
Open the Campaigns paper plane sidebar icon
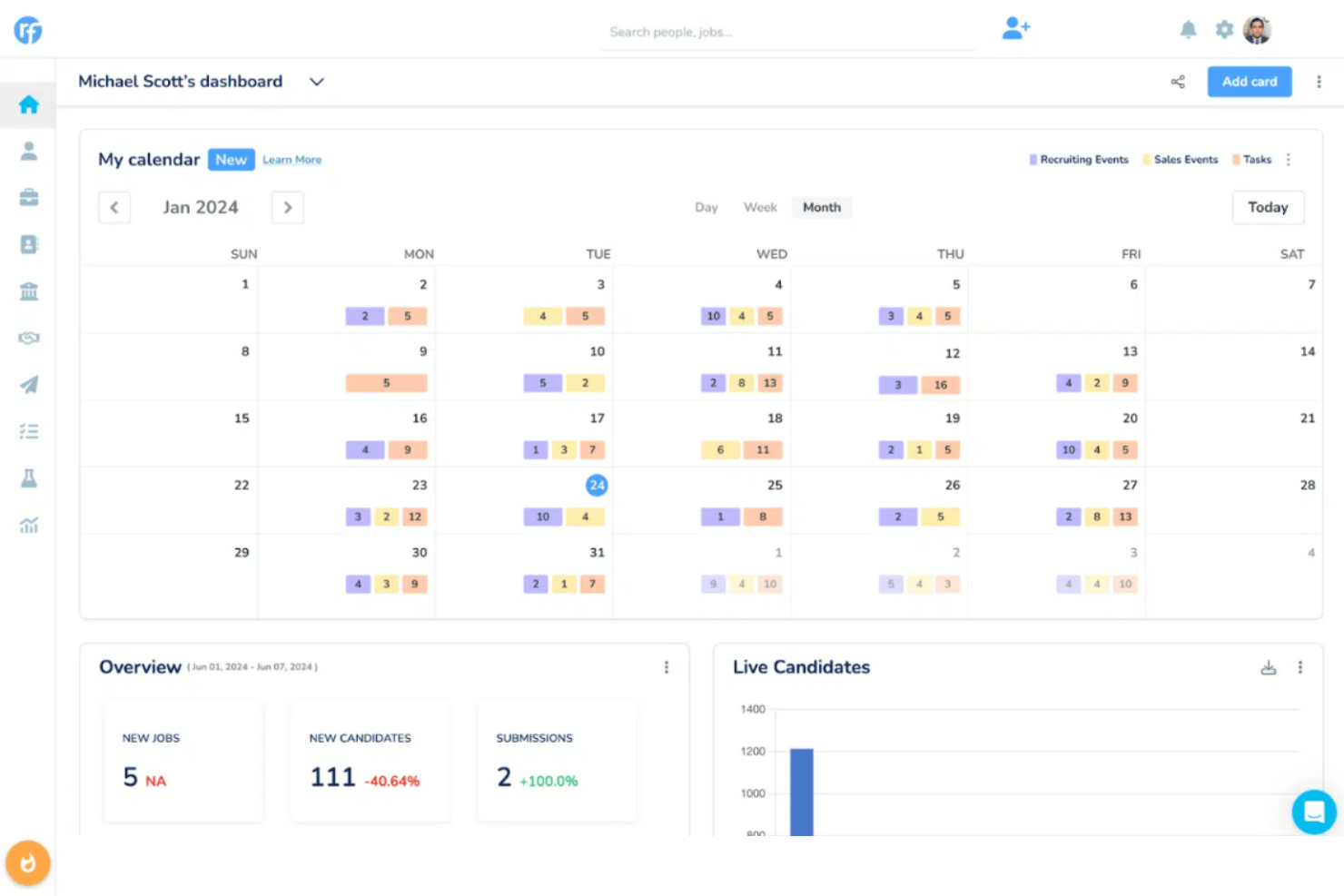coord(29,385)
